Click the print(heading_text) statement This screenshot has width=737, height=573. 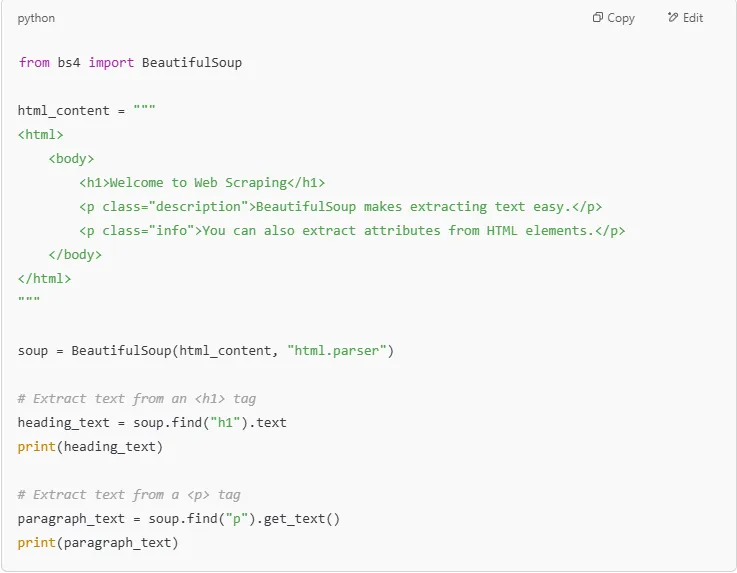click(90, 446)
